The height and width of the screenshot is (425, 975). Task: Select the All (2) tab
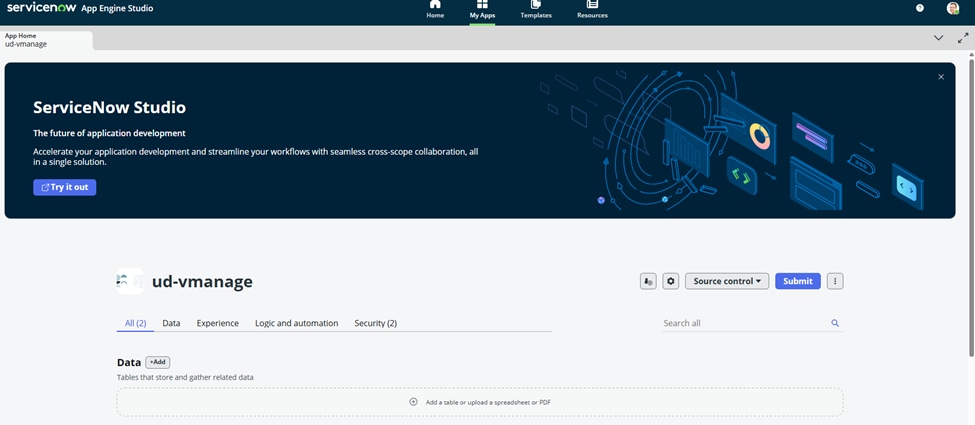tap(136, 324)
